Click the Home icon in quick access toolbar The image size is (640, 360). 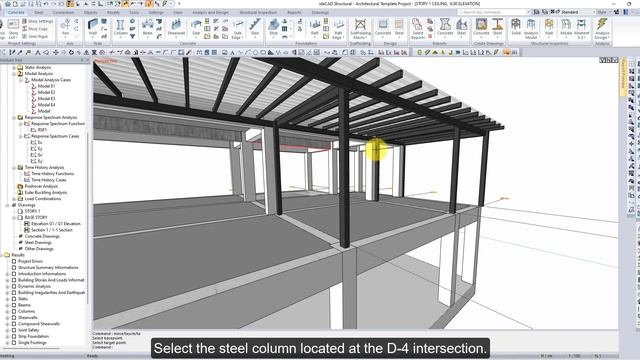click(x=8, y=4)
